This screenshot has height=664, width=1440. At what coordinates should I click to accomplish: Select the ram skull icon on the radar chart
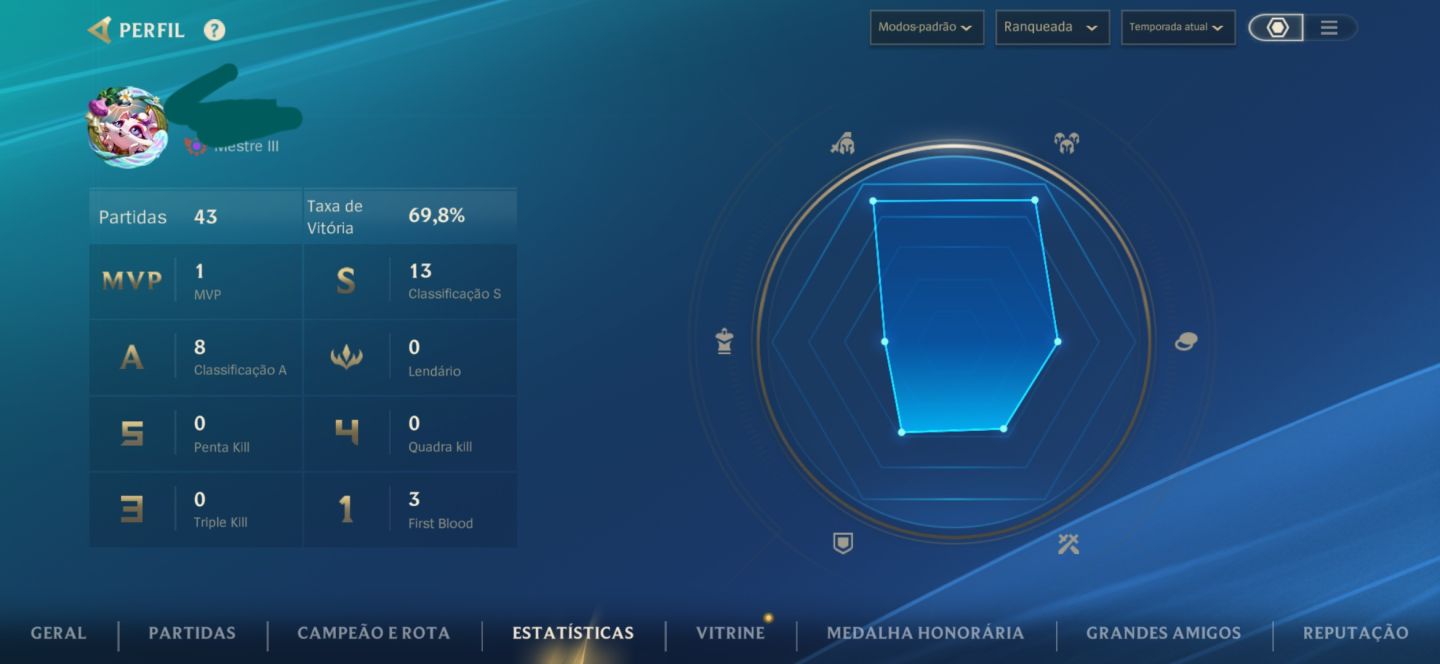(1067, 143)
